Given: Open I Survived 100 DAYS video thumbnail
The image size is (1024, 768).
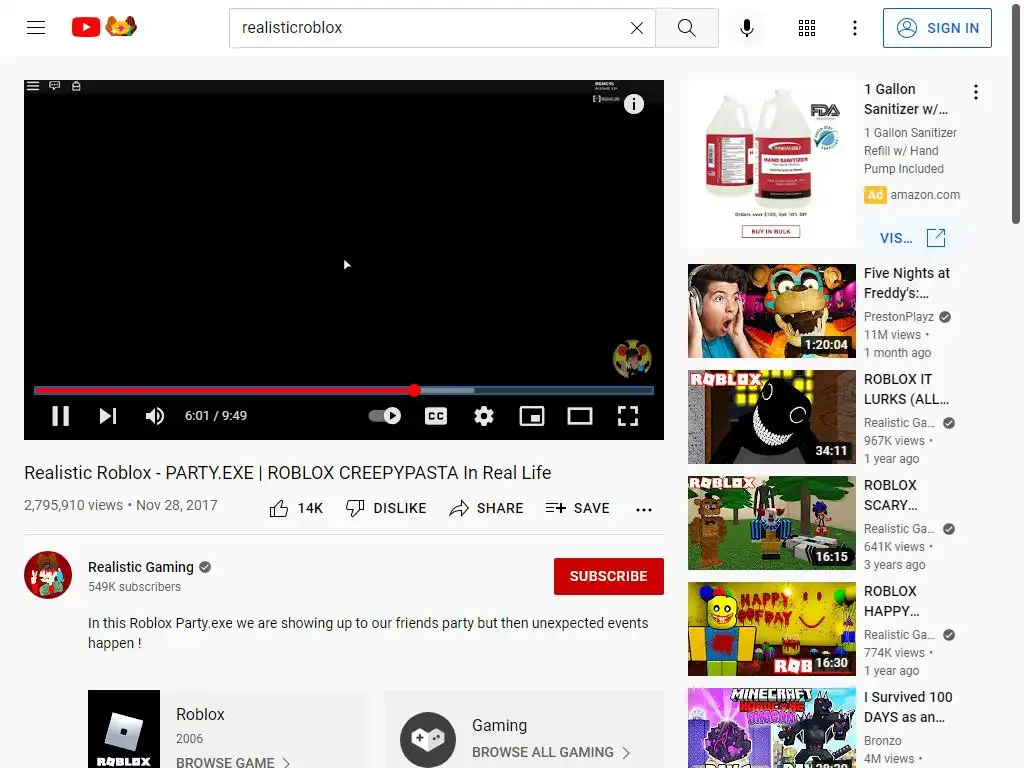Looking at the screenshot, I should (771, 728).
